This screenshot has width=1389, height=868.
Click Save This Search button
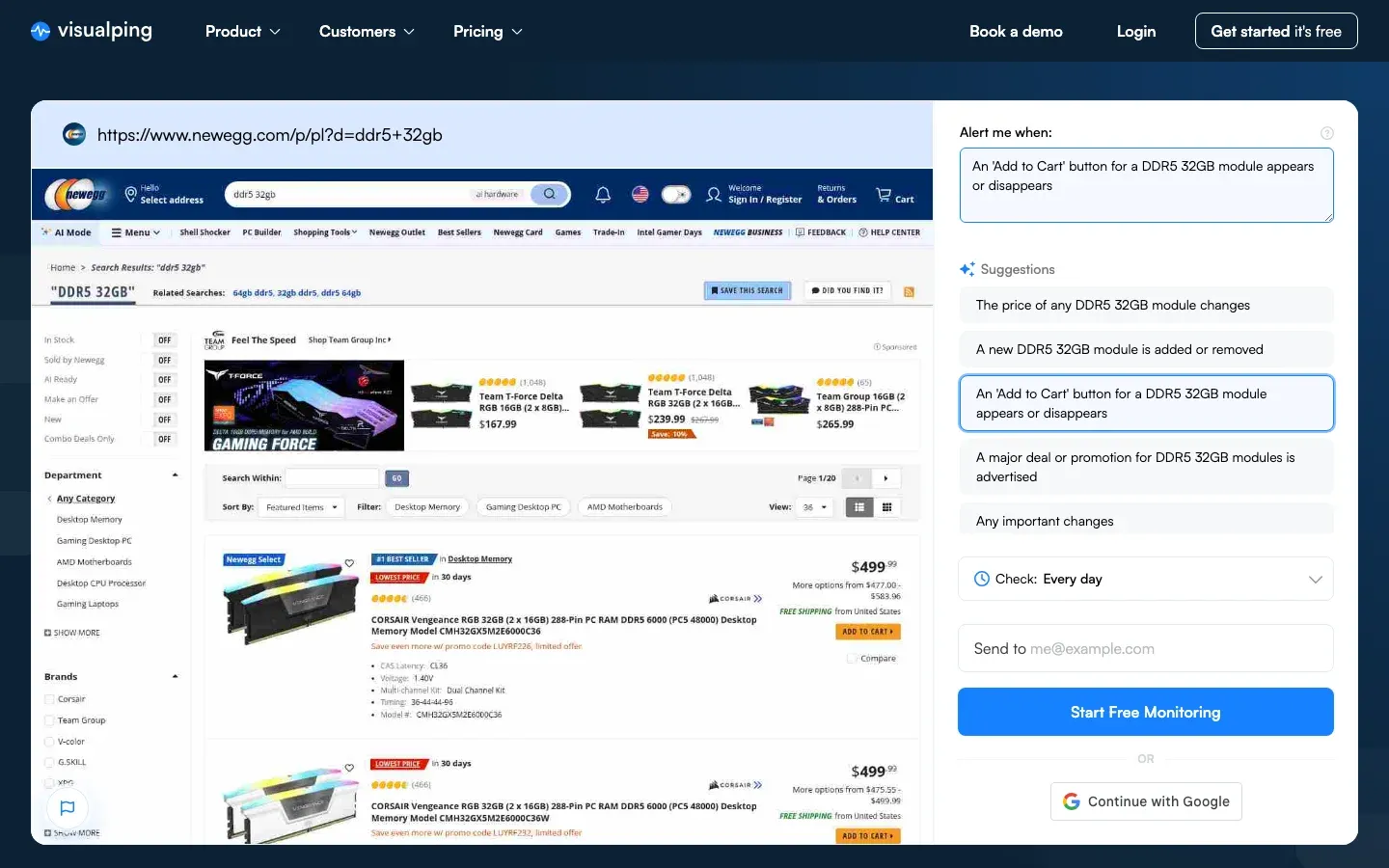coord(748,290)
